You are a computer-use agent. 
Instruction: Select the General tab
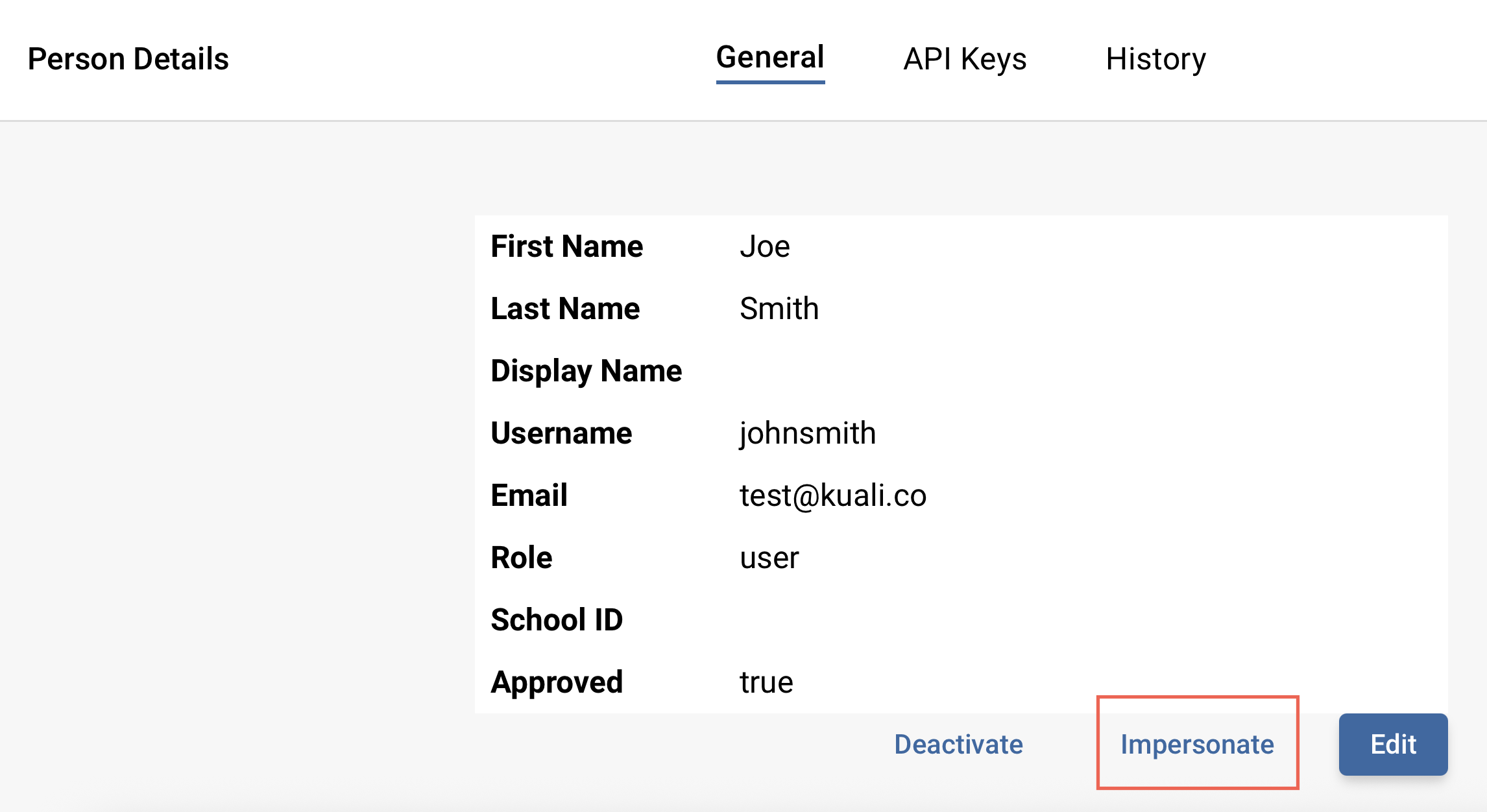[x=769, y=57]
